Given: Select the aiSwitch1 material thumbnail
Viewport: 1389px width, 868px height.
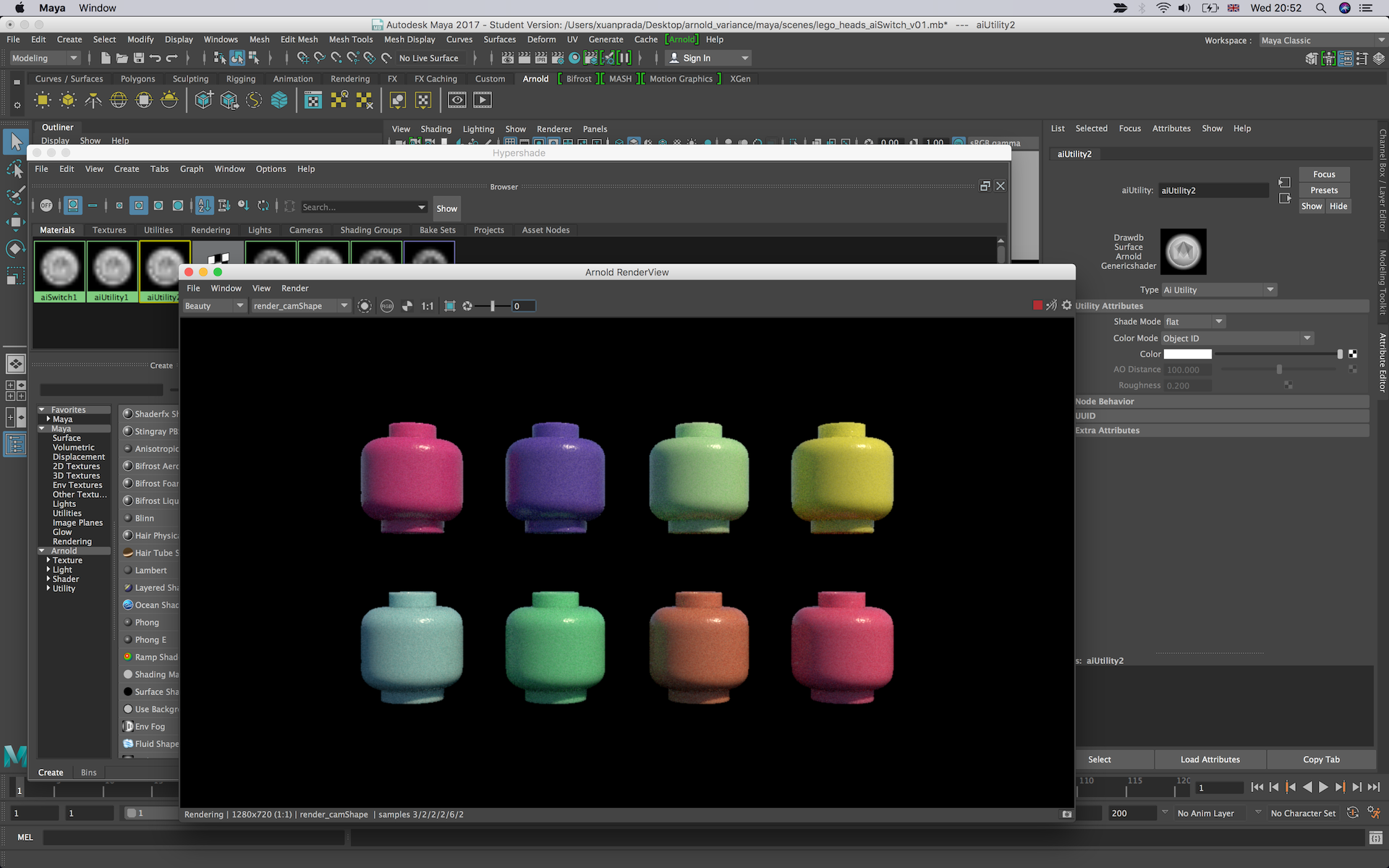Looking at the screenshot, I should (59, 271).
